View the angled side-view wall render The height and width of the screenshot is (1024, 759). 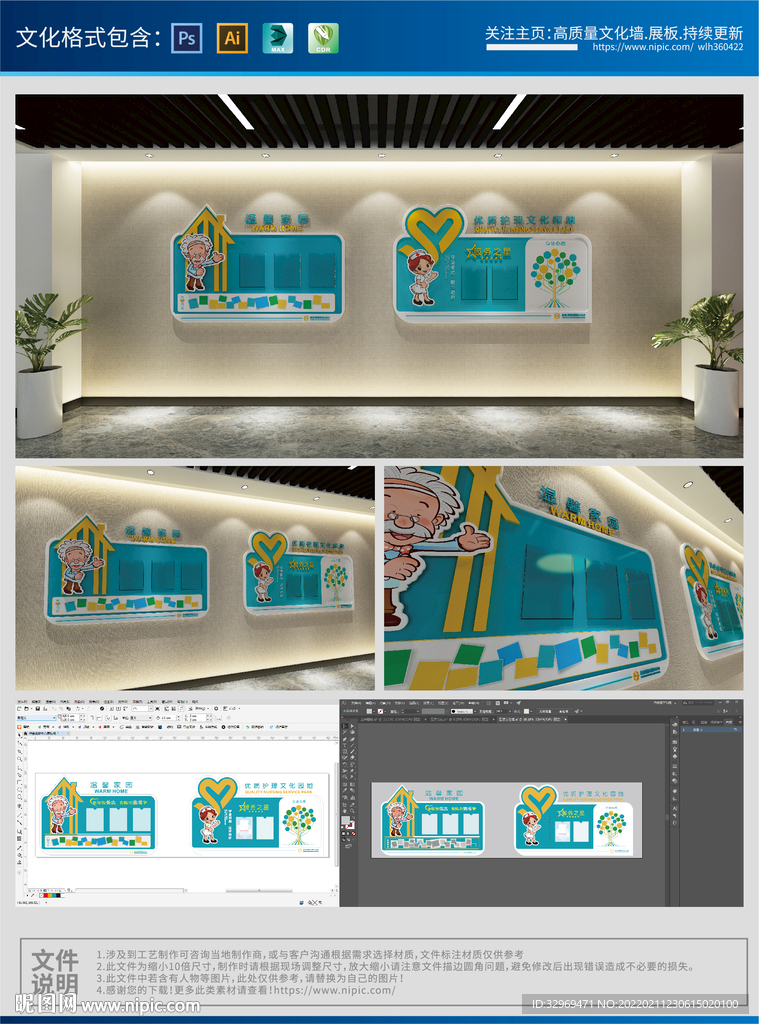coord(195,578)
